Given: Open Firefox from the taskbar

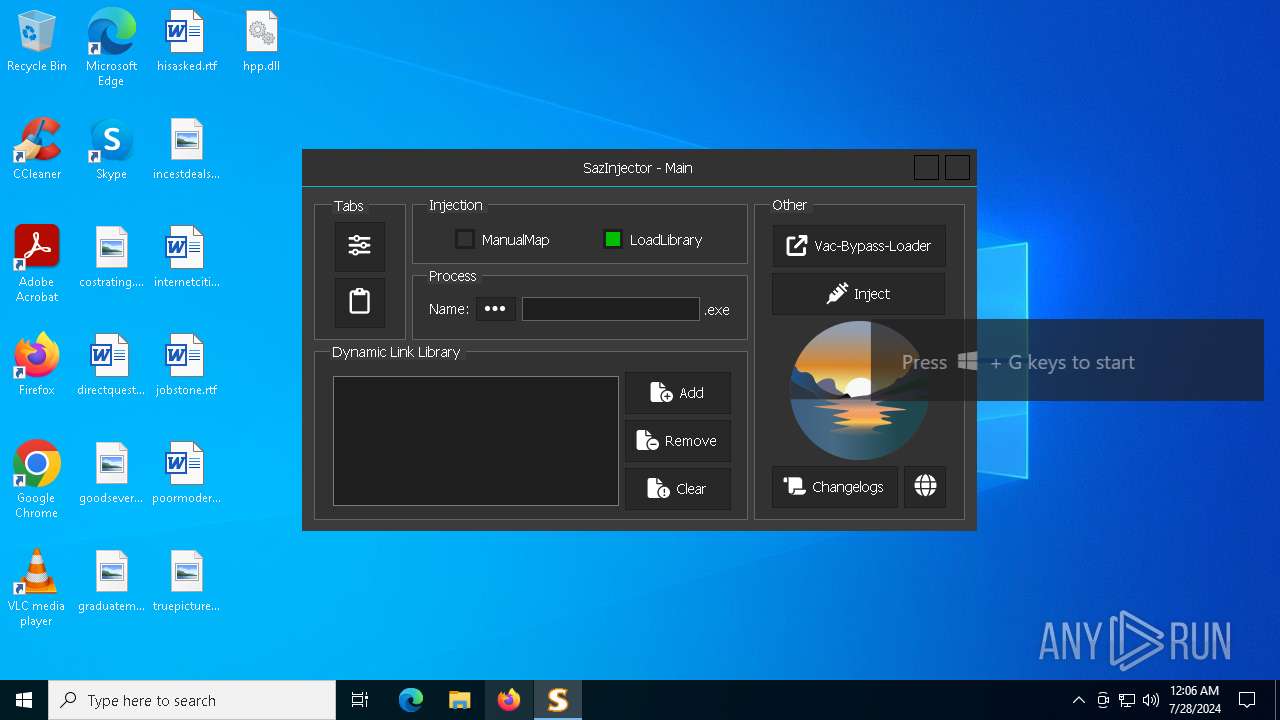Looking at the screenshot, I should [509, 700].
